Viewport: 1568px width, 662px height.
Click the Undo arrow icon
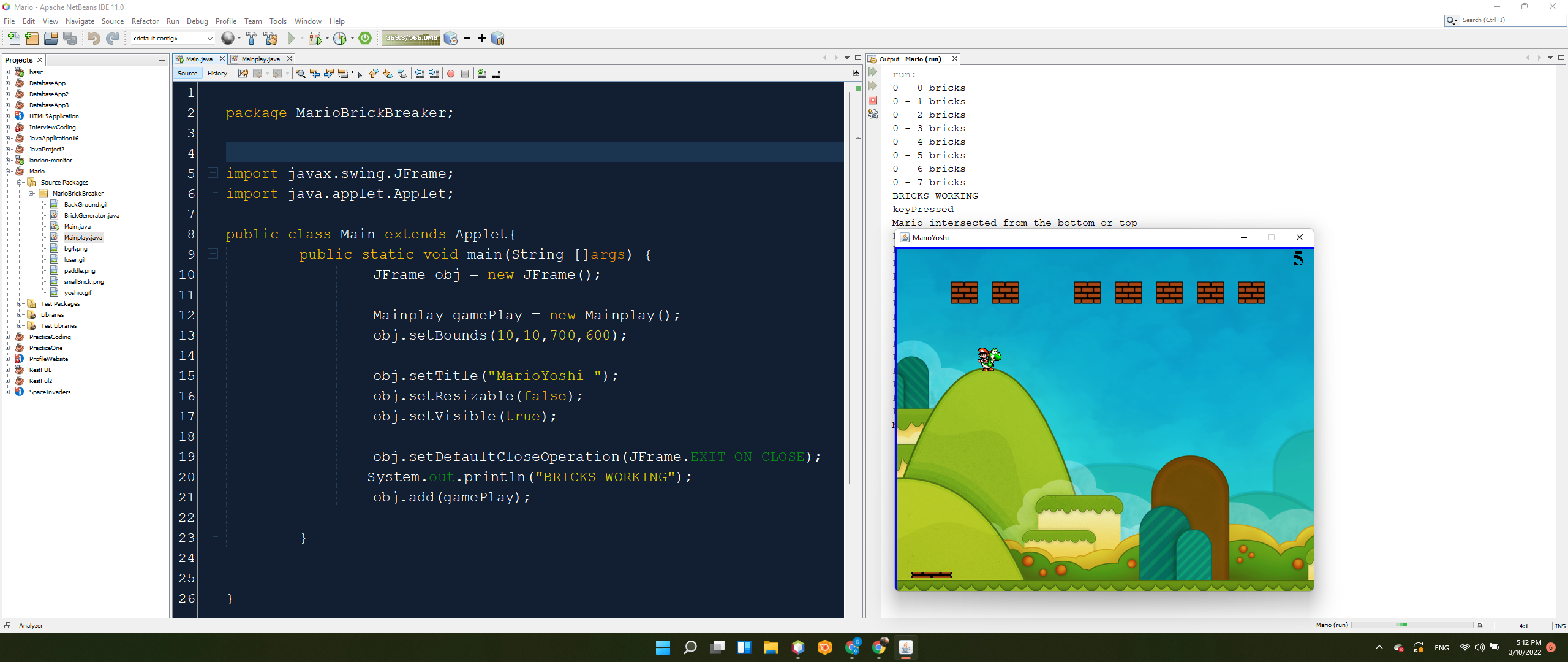[x=94, y=39]
